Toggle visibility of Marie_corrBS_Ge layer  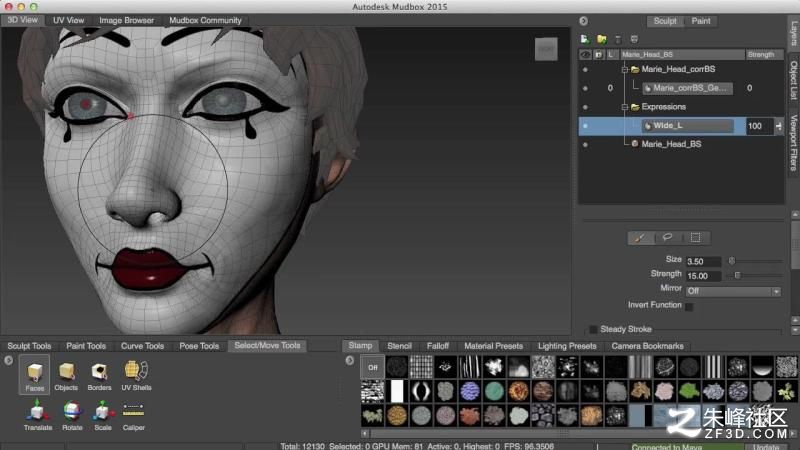[585, 88]
